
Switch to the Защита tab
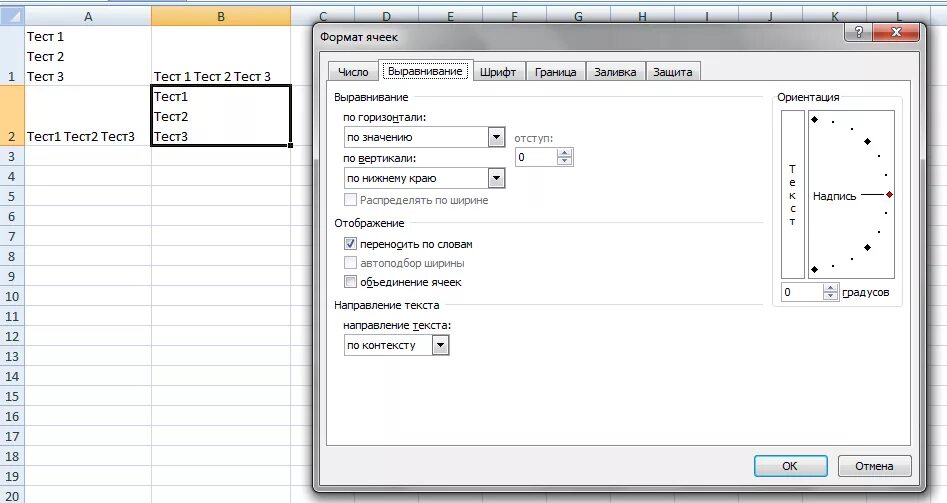672,72
